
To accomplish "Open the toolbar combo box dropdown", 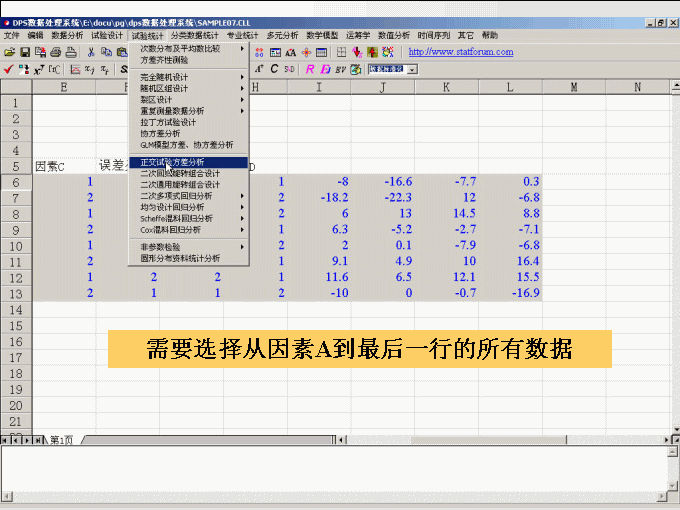I will [x=412, y=69].
